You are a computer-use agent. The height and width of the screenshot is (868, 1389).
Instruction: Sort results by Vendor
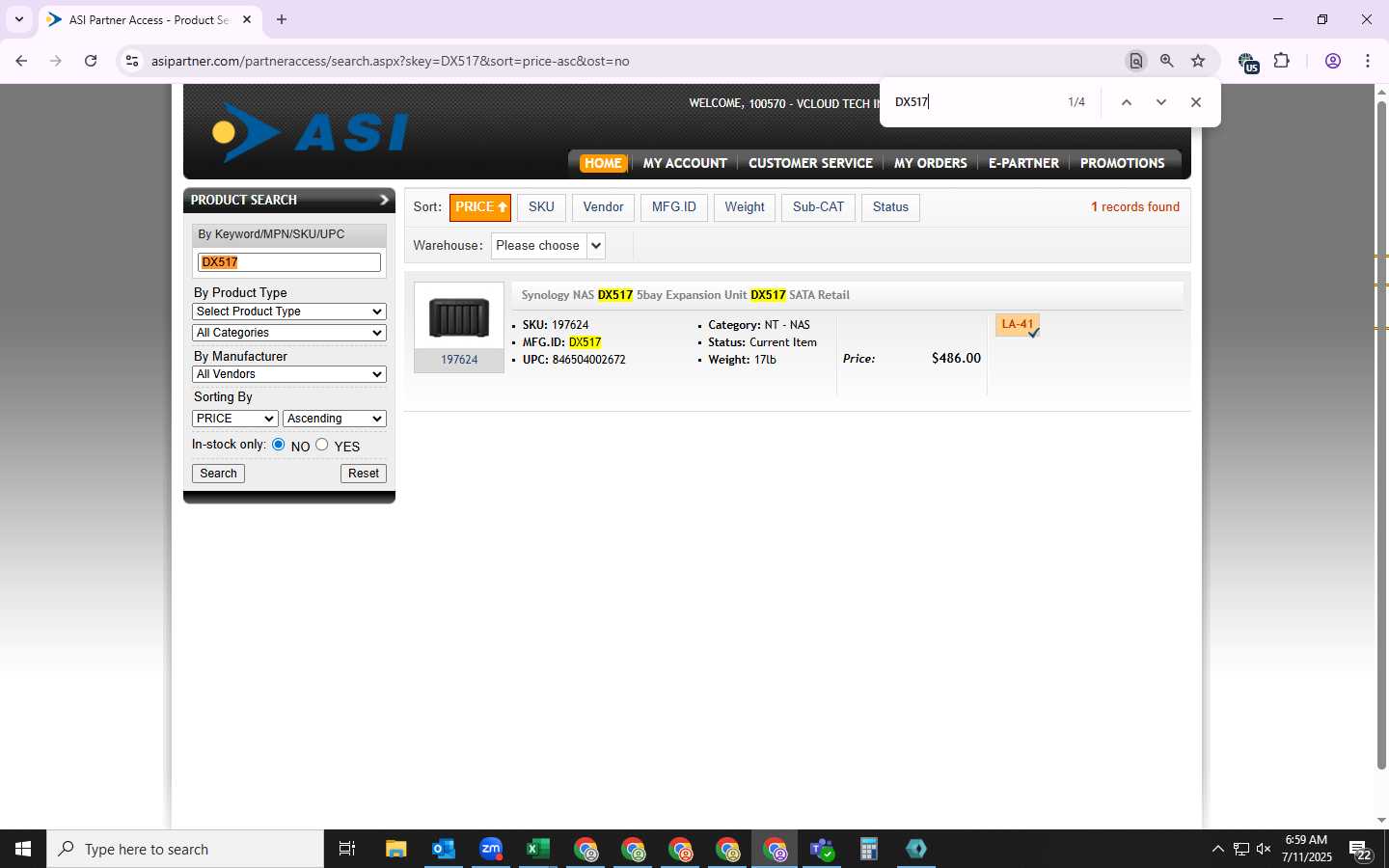point(604,207)
